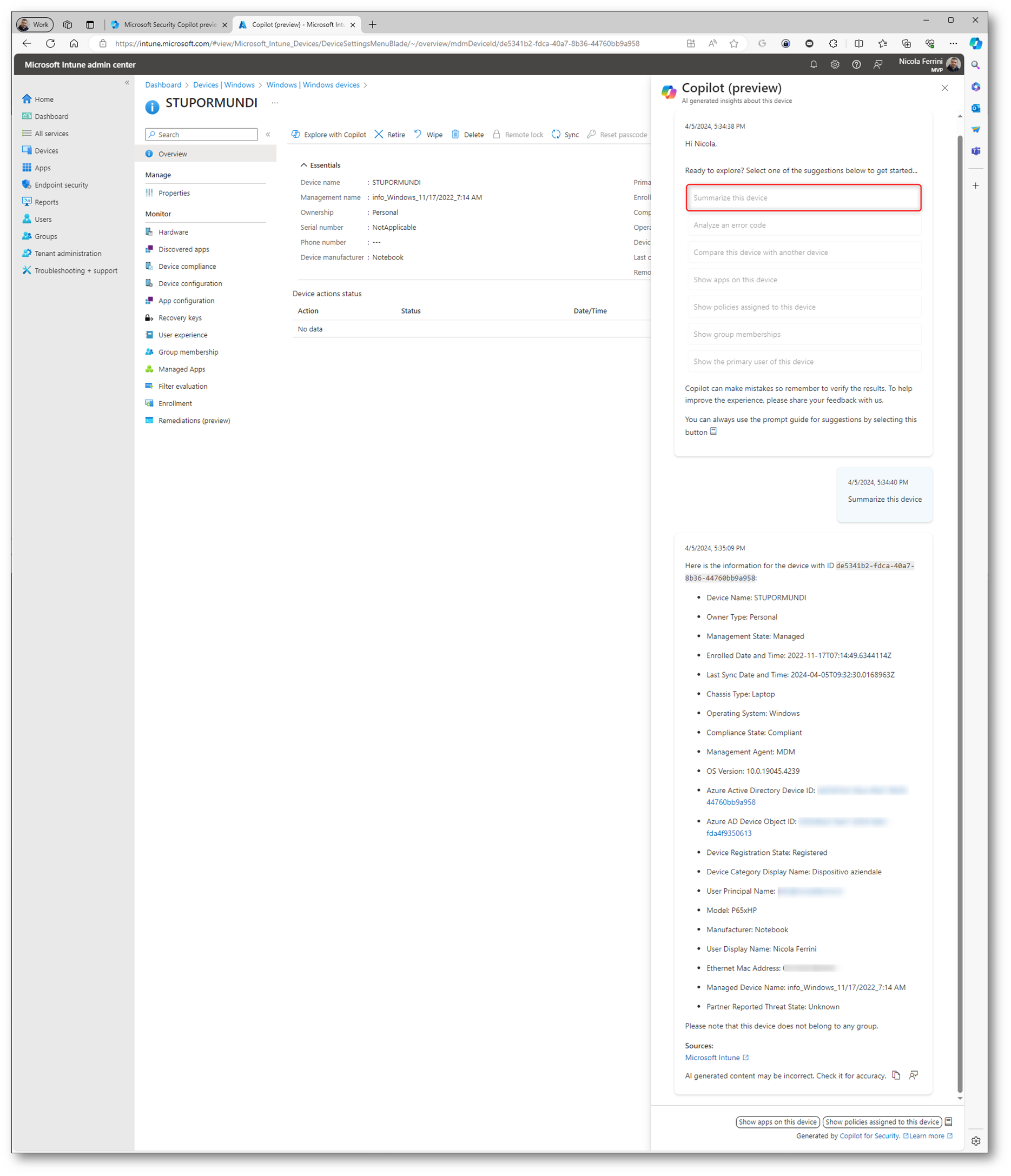Open Tenant administration
Viewport: 1011px width, 1176px height.
tap(62, 254)
